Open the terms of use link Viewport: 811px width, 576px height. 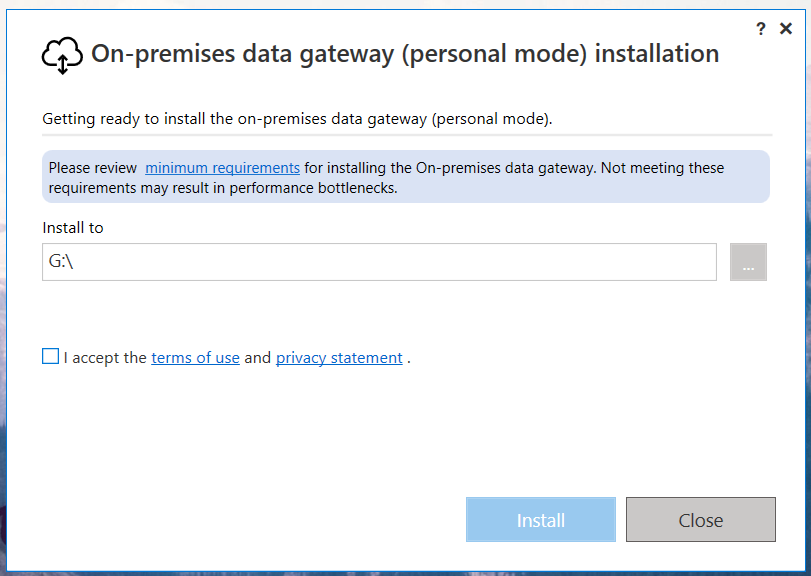click(x=195, y=358)
